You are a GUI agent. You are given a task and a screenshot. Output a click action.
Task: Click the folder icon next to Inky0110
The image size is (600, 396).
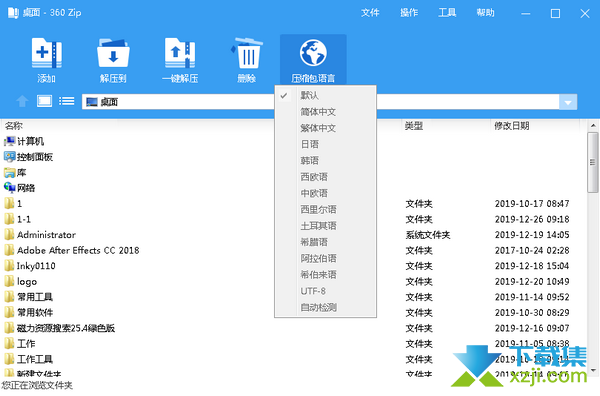[9, 266]
